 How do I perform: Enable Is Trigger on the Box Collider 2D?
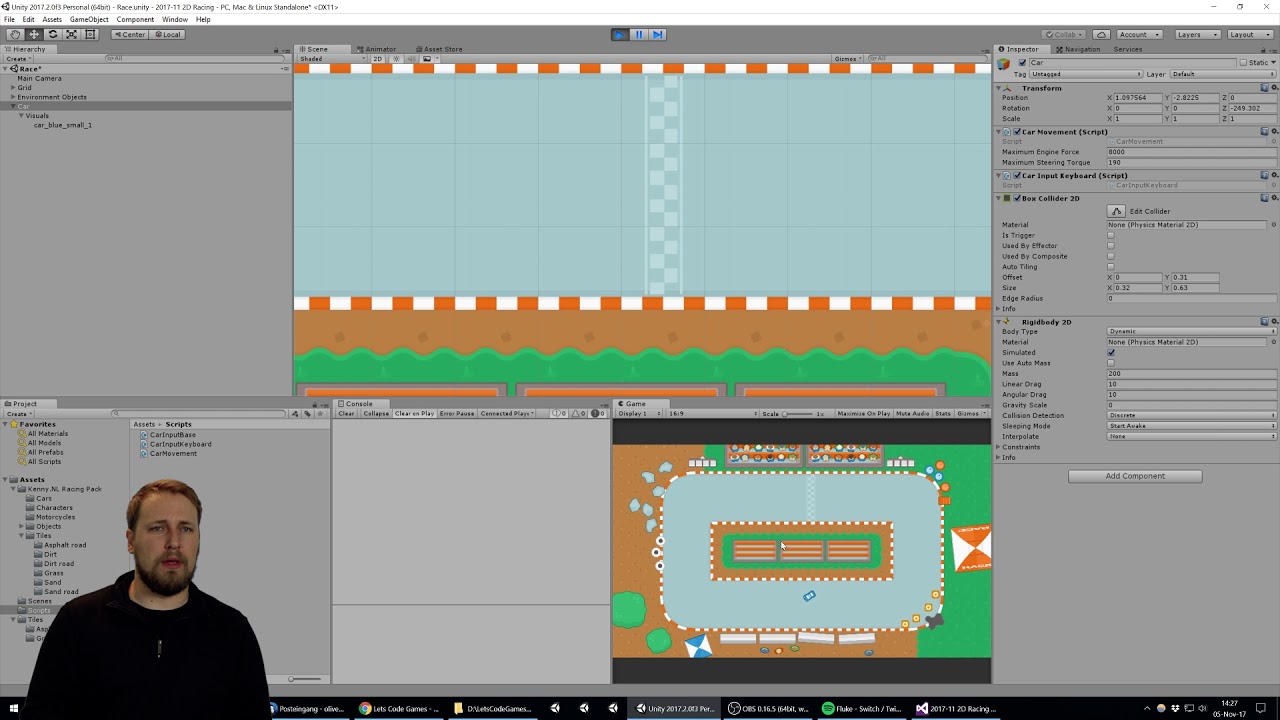tap(1110, 235)
